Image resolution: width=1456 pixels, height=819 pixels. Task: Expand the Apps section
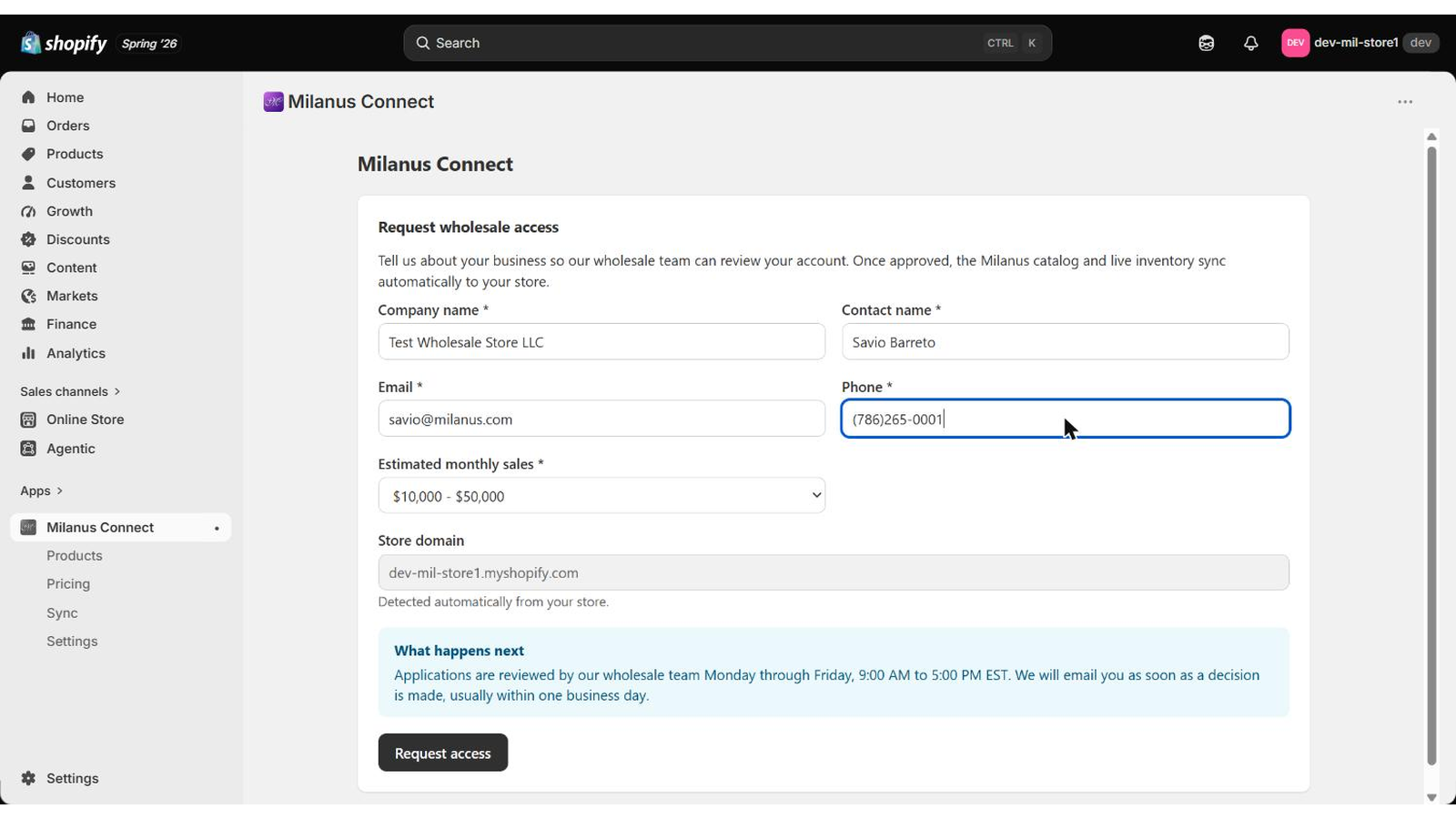(42, 490)
